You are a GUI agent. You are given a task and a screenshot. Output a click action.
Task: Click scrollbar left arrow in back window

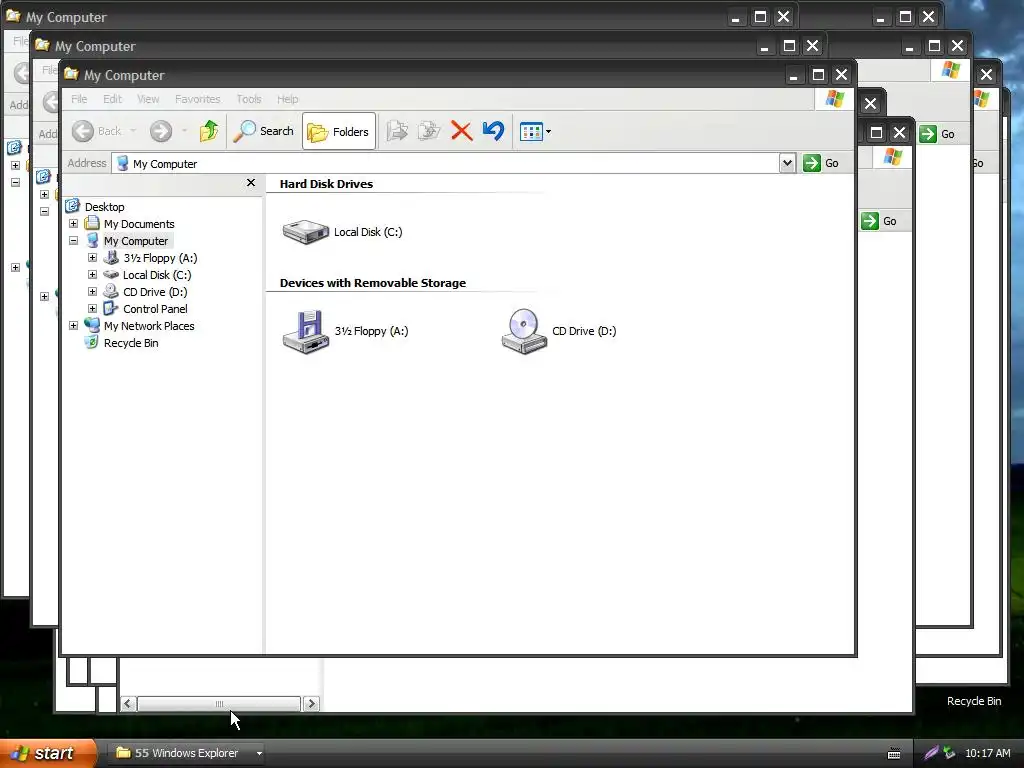[128, 703]
